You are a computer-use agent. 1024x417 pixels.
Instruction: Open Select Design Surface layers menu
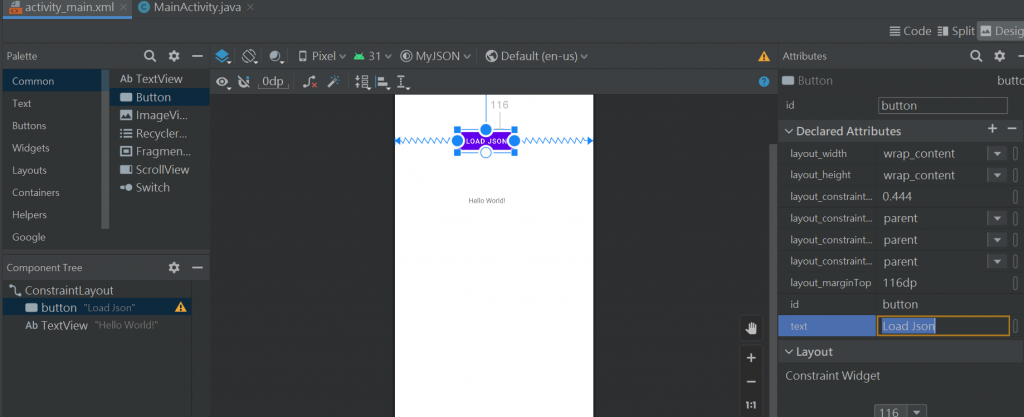point(223,56)
